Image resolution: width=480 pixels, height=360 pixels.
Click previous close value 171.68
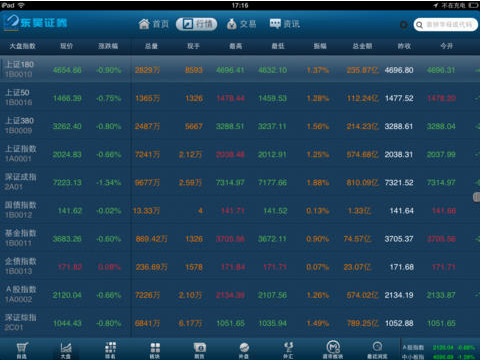402,267
